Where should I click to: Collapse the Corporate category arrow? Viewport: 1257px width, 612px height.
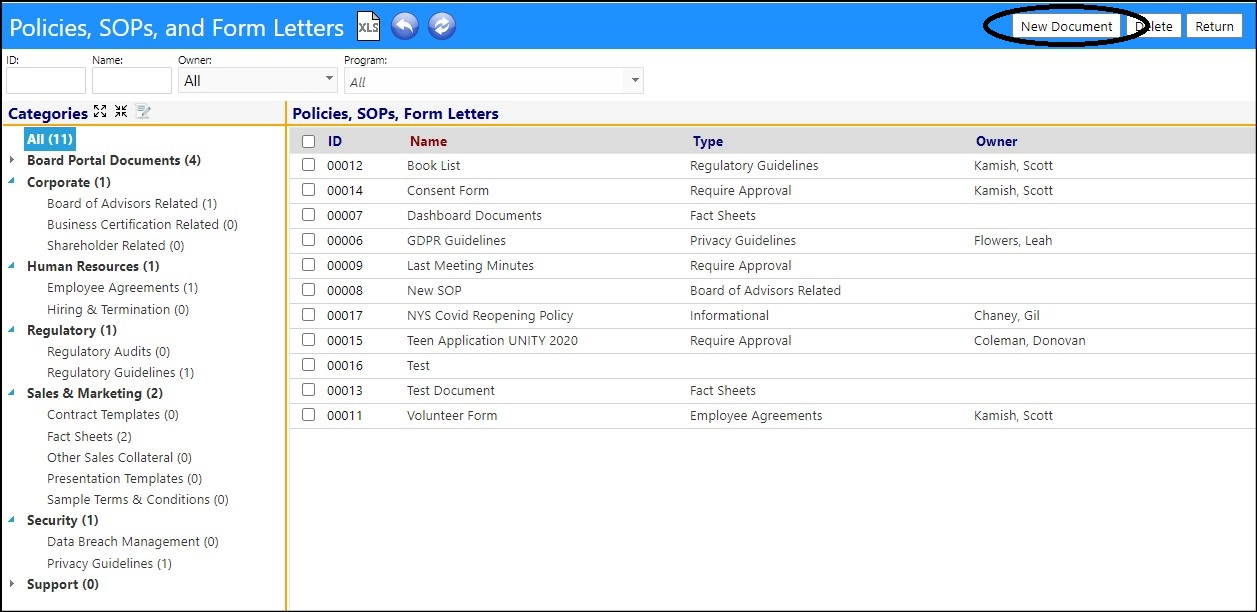pos(12,182)
